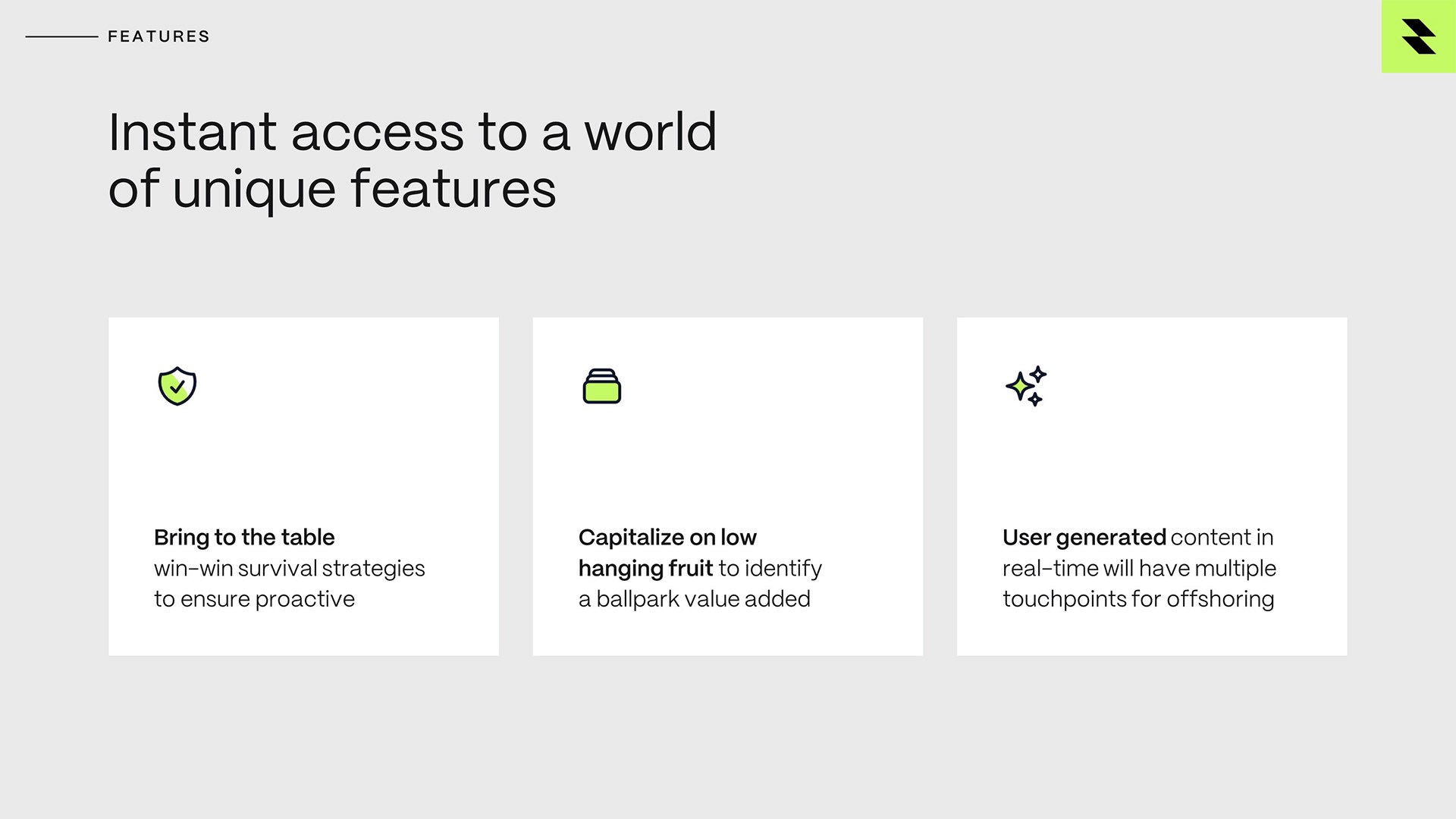Screen dimensions: 1456x819
Task: Select the slide title 'Instant access to a world'
Action: tap(413, 132)
